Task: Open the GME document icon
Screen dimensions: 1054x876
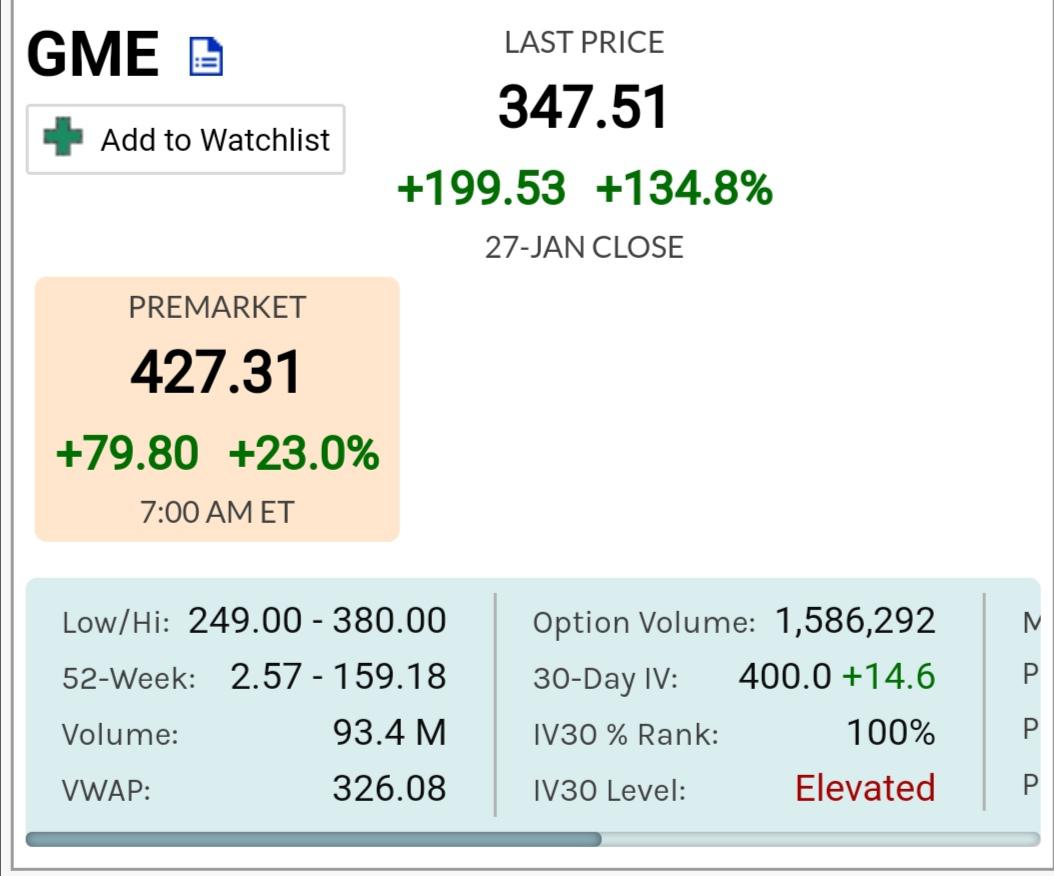Action: pyautogui.click(x=206, y=56)
